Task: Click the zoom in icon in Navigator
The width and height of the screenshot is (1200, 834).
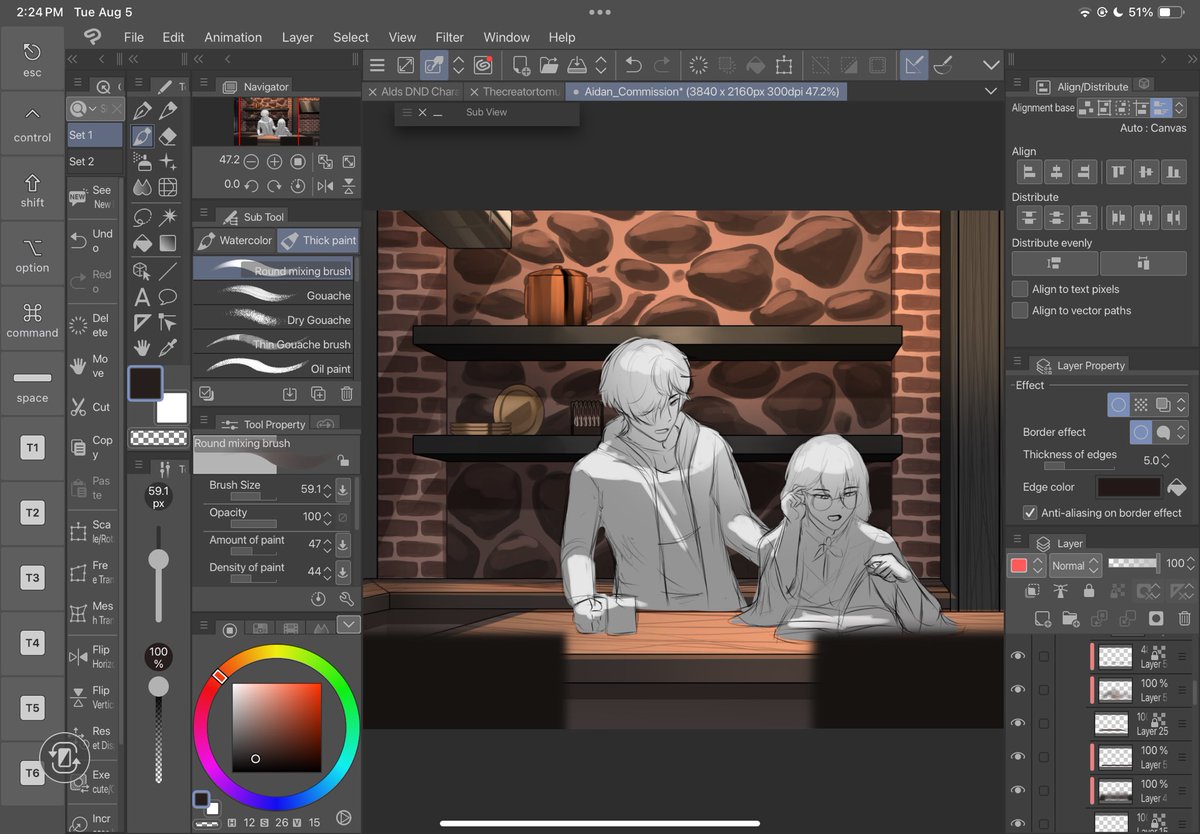Action: click(274, 161)
